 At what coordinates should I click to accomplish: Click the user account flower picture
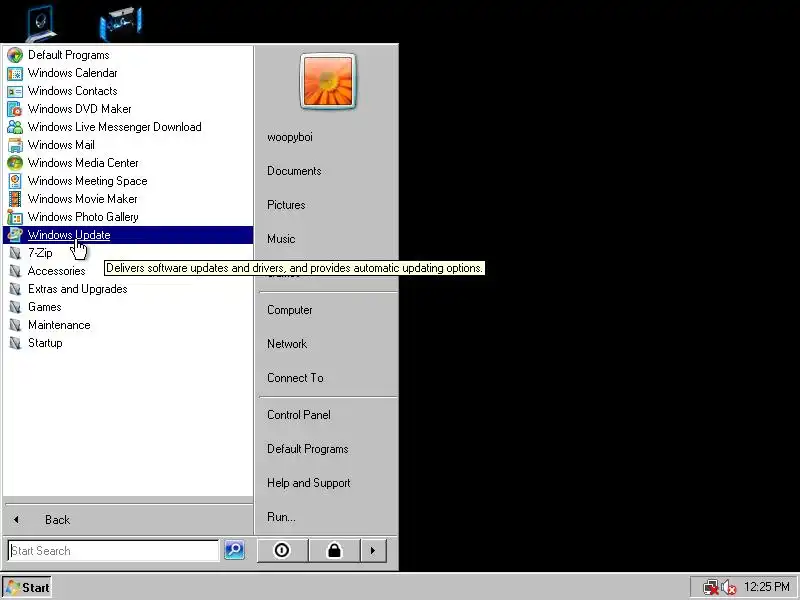pos(328,81)
